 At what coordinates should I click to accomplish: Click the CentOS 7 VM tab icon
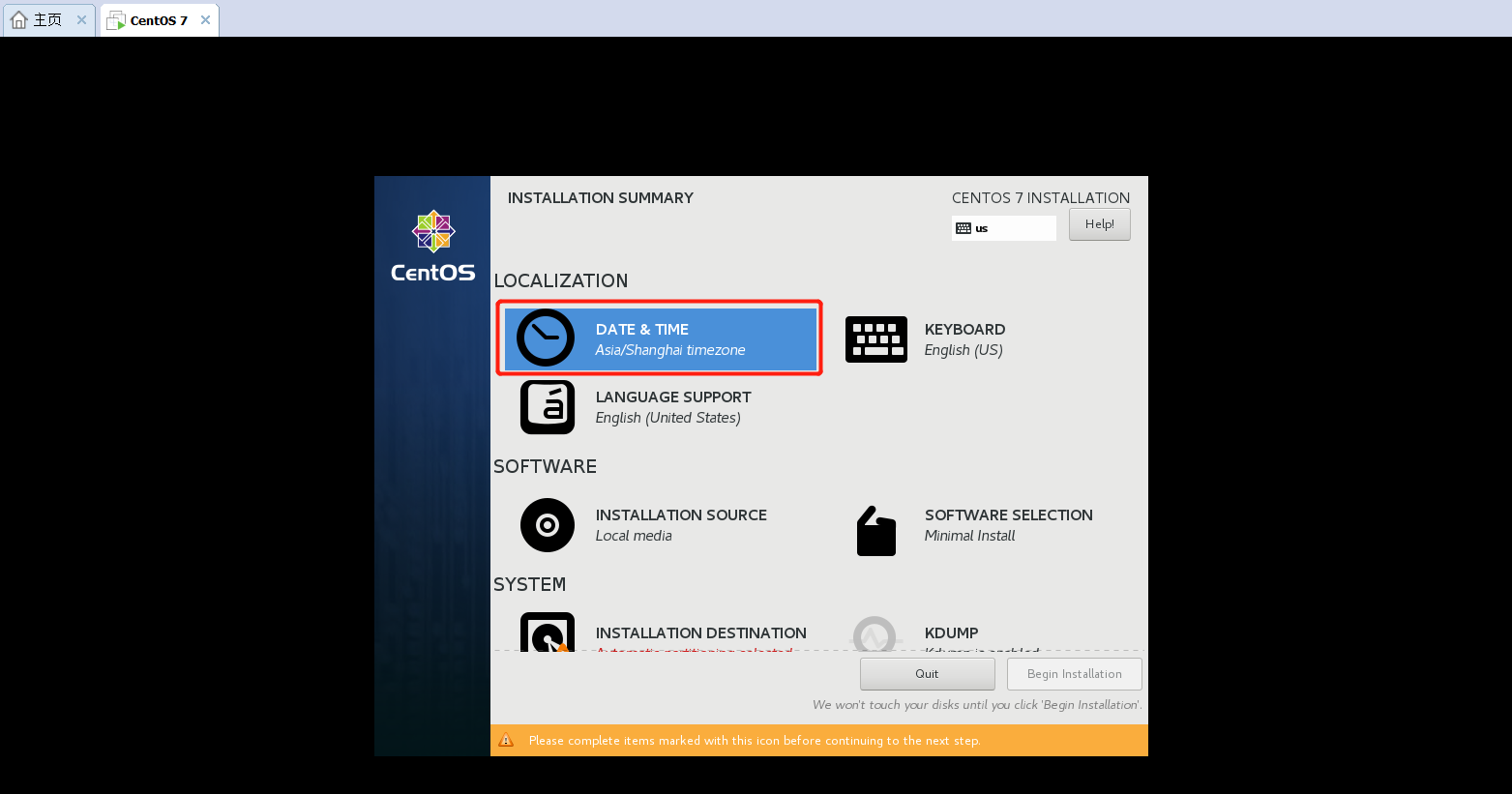(x=116, y=20)
